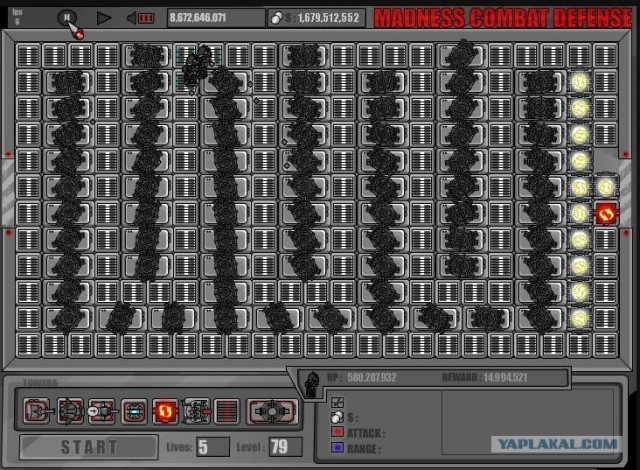This screenshot has height=470, width=640.
Task: Click the START wave button
Action: (x=89, y=447)
